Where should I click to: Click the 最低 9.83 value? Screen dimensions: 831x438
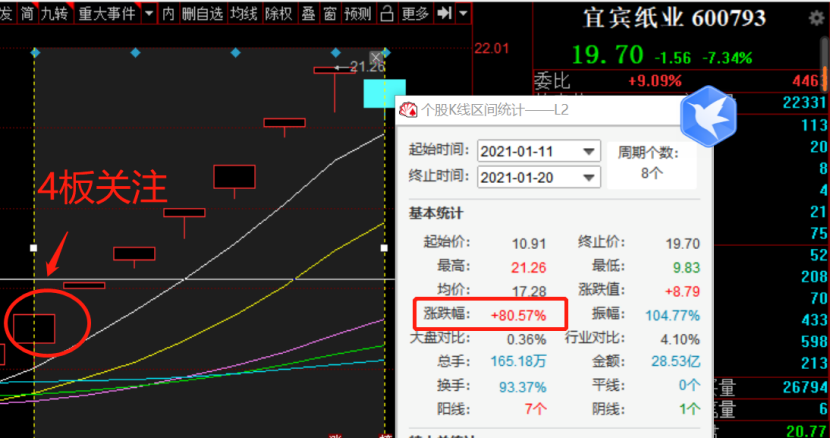[686, 268]
